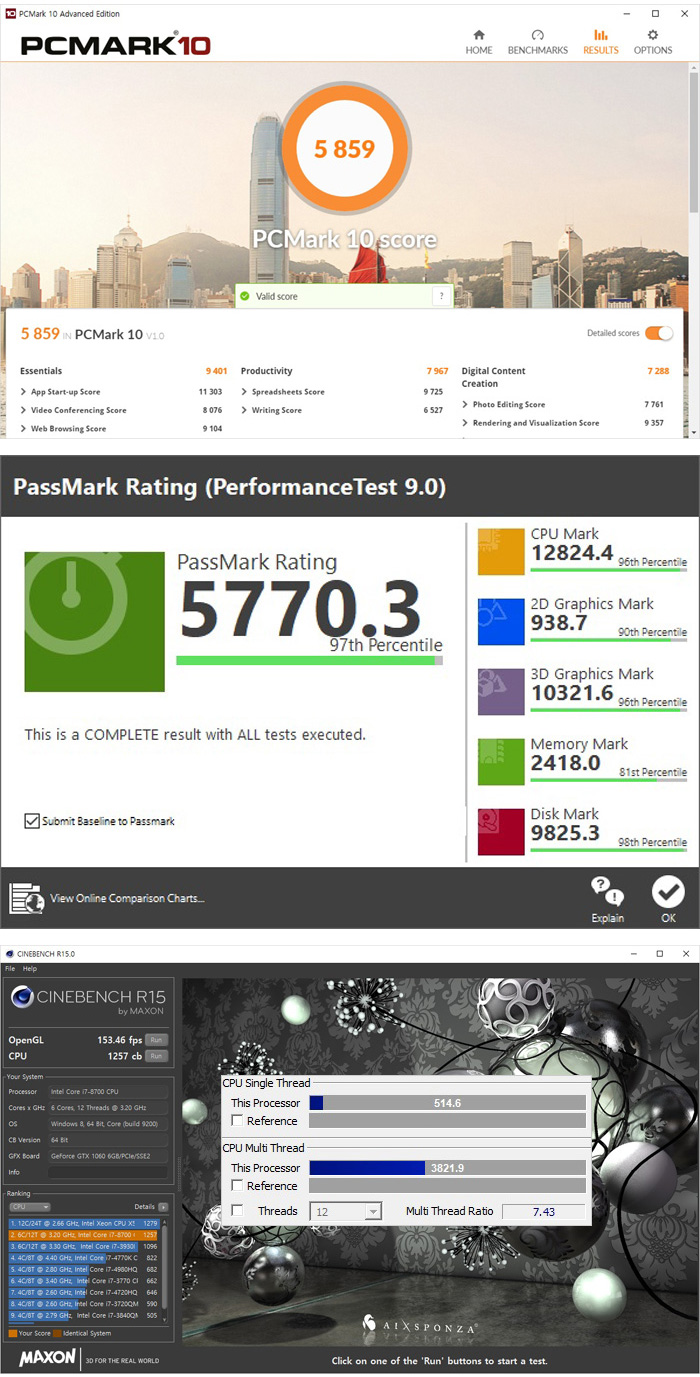Click the 3D Graphics Mark purple icon

pyautogui.click(x=501, y=692)
